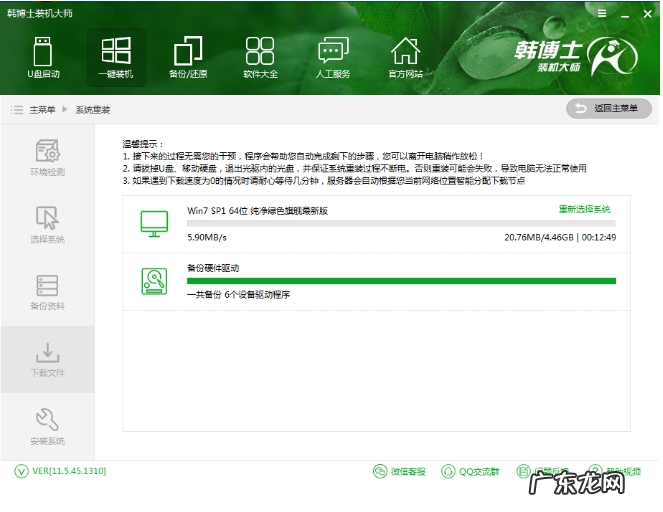
Task: Click 一共备份 6个设备驱动程序 text
Action: [238, 295]
